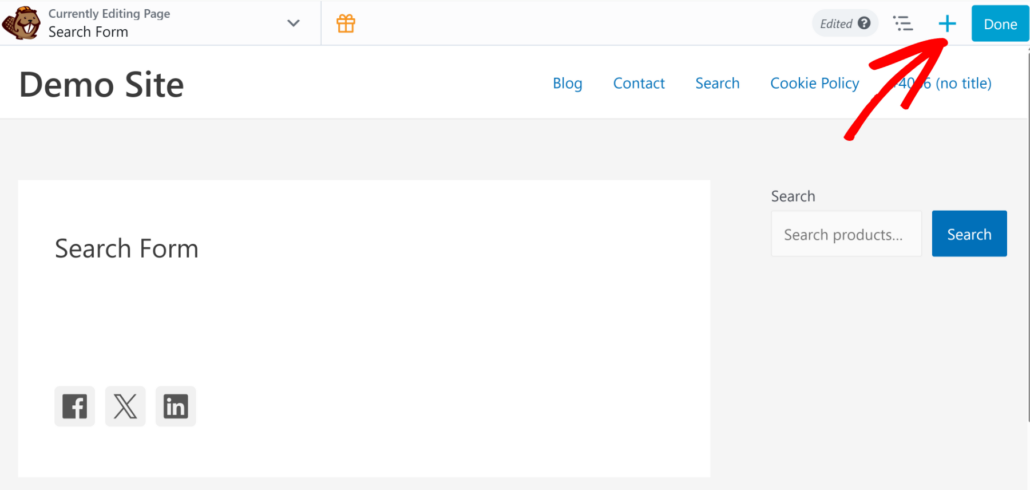Go to the Blog menu item
This screenshot has width=1030, height=490.
coord(567,83)
